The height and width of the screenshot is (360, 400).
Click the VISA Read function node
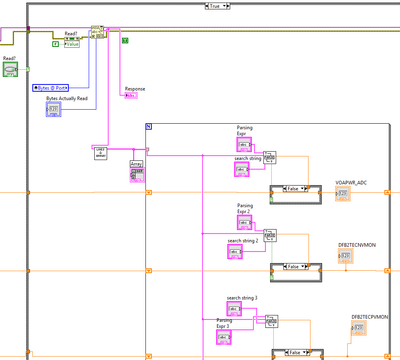97,32
